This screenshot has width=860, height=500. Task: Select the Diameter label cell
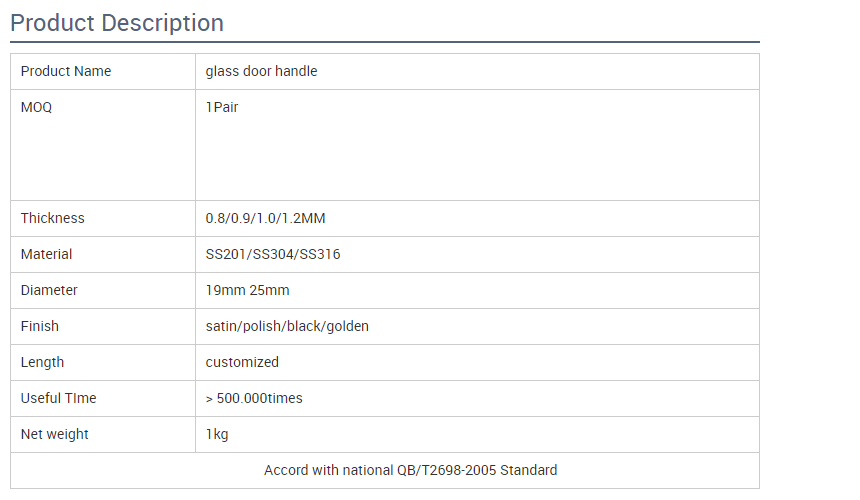(49, 290)
